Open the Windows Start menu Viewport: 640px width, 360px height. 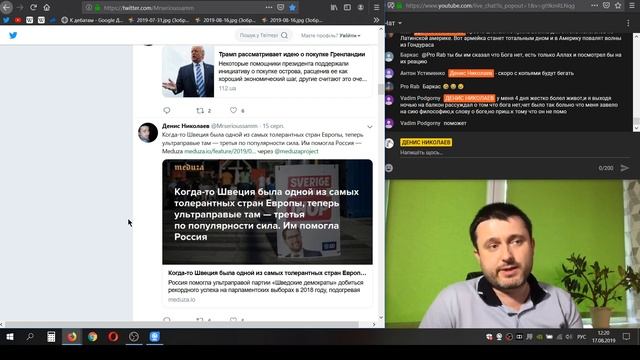pos(10,337)
